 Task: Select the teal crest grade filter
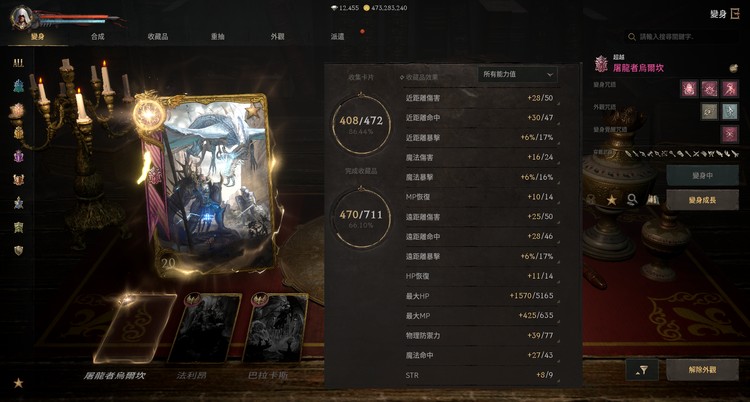(18, 86)
